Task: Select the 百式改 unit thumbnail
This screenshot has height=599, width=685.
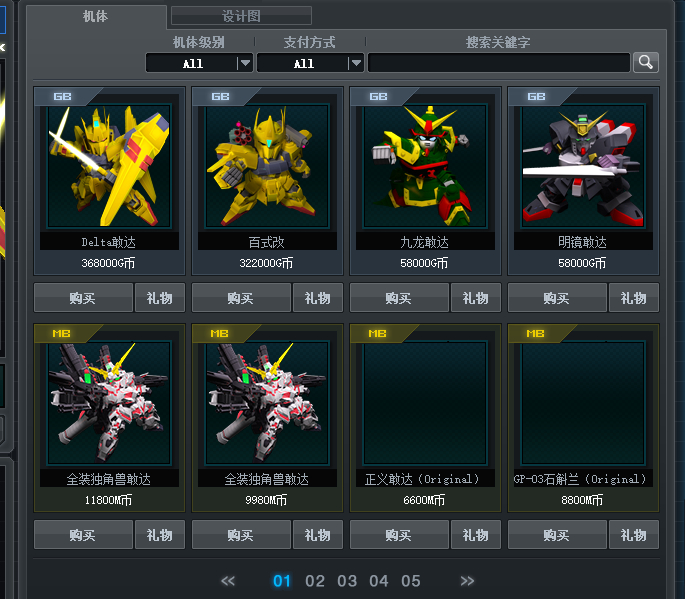Action: [267, 166]
